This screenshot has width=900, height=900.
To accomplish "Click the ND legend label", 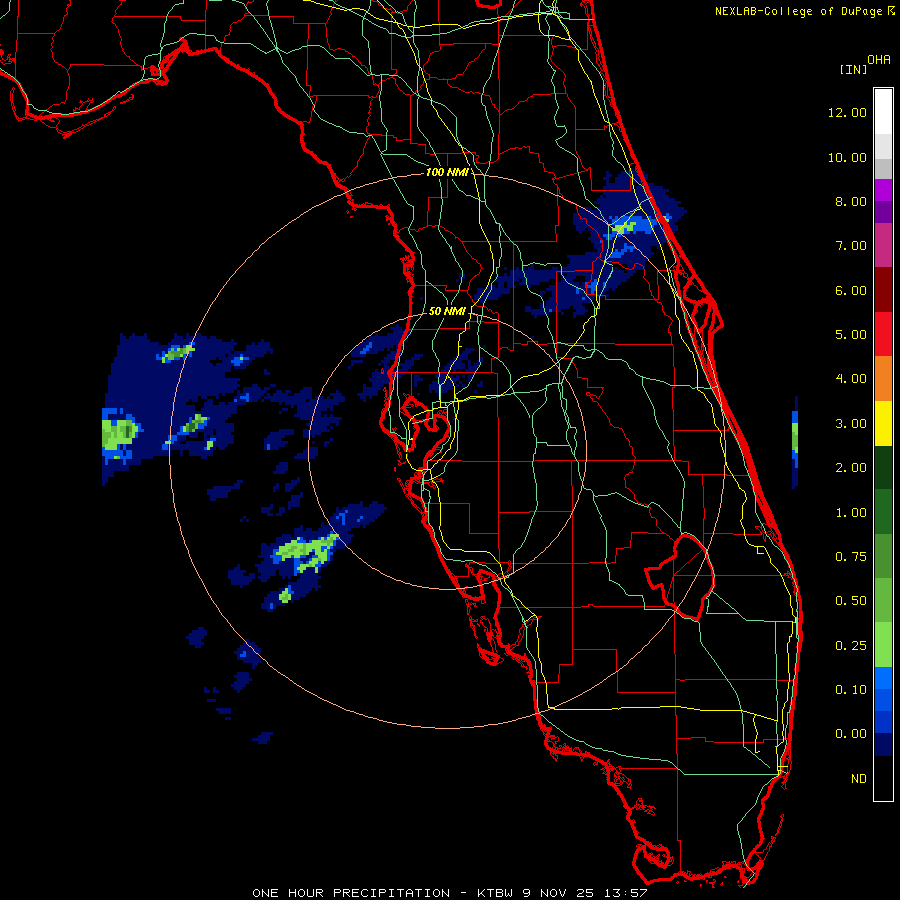I will coord(859,779).
